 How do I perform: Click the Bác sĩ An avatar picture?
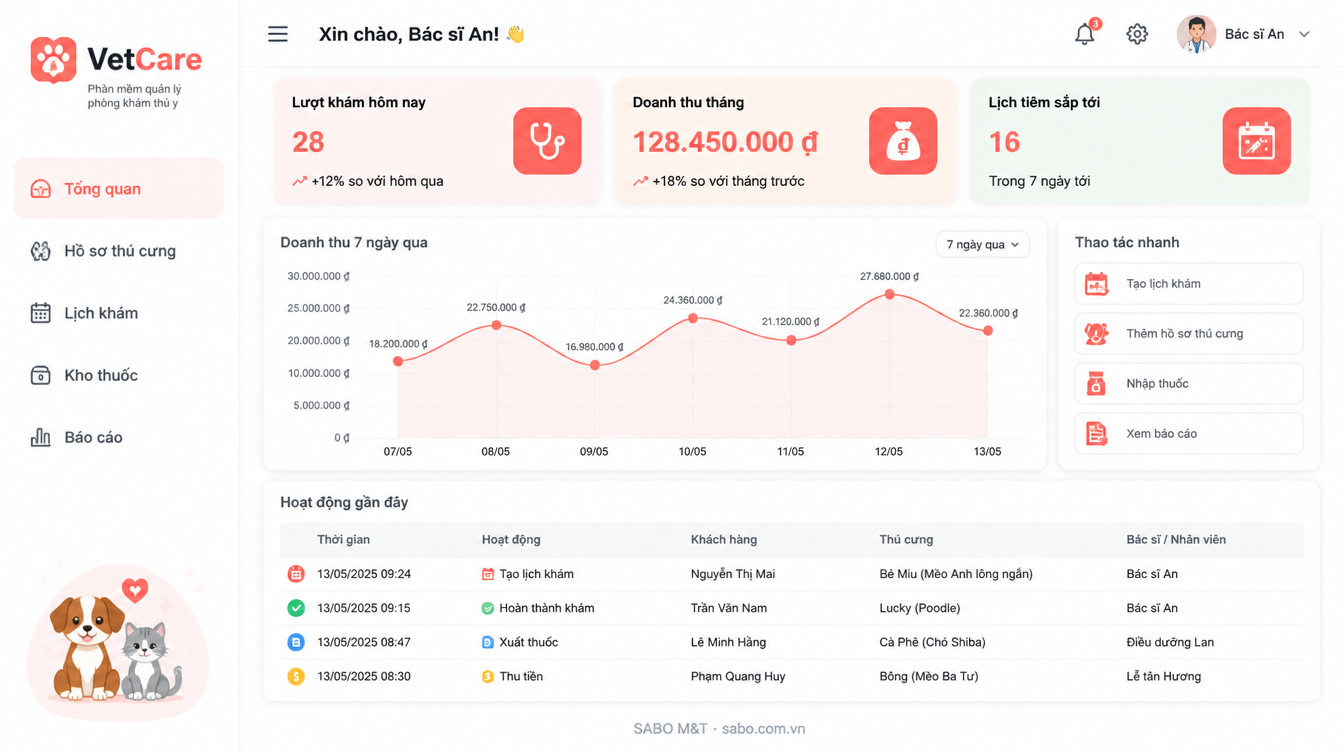(1196, 34)
